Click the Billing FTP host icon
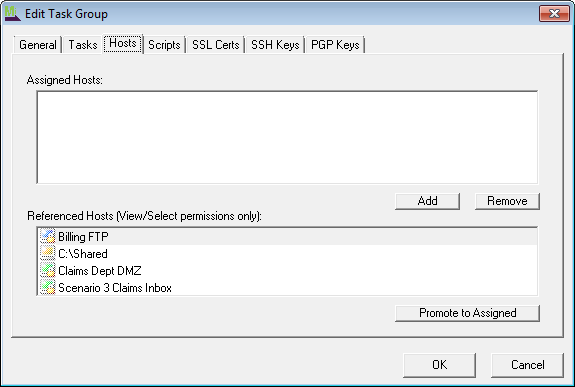 [x=48, y=236]
